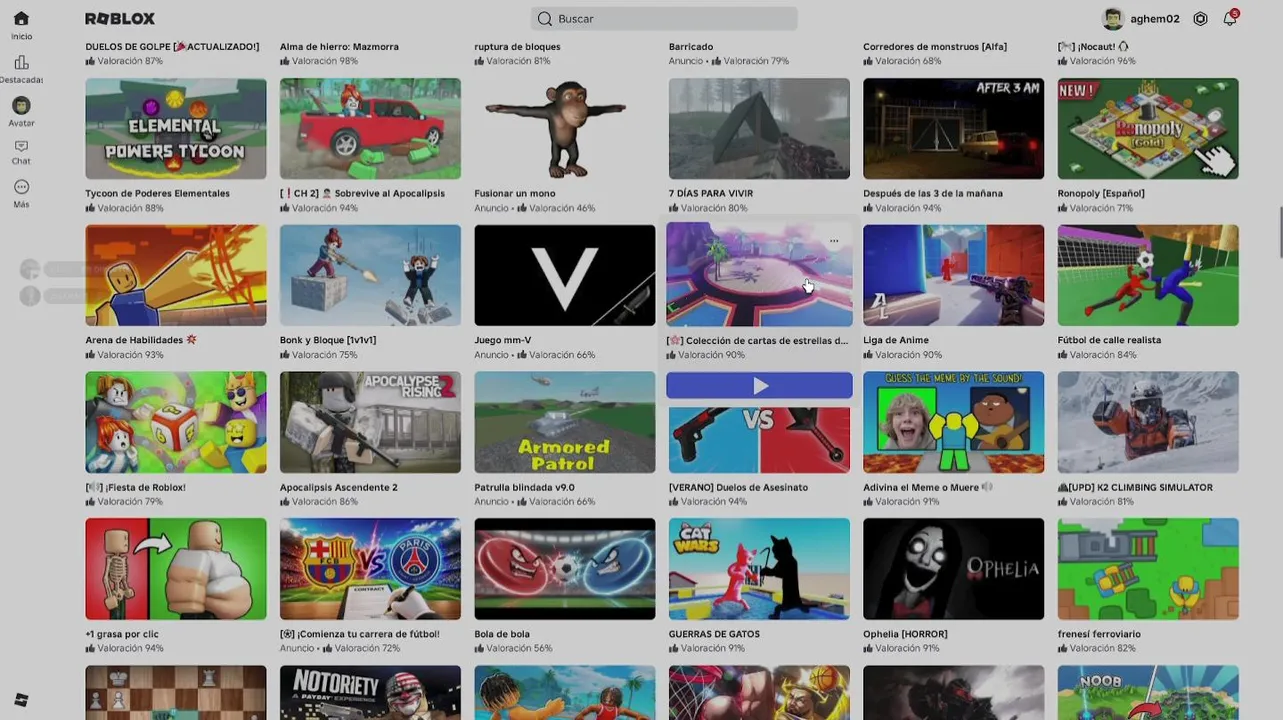This screenshot has height=720, width=1283.
Task: Open the K2 CLIMBING SIMULATOR thumbnail
Action: tap(1148, 422)
